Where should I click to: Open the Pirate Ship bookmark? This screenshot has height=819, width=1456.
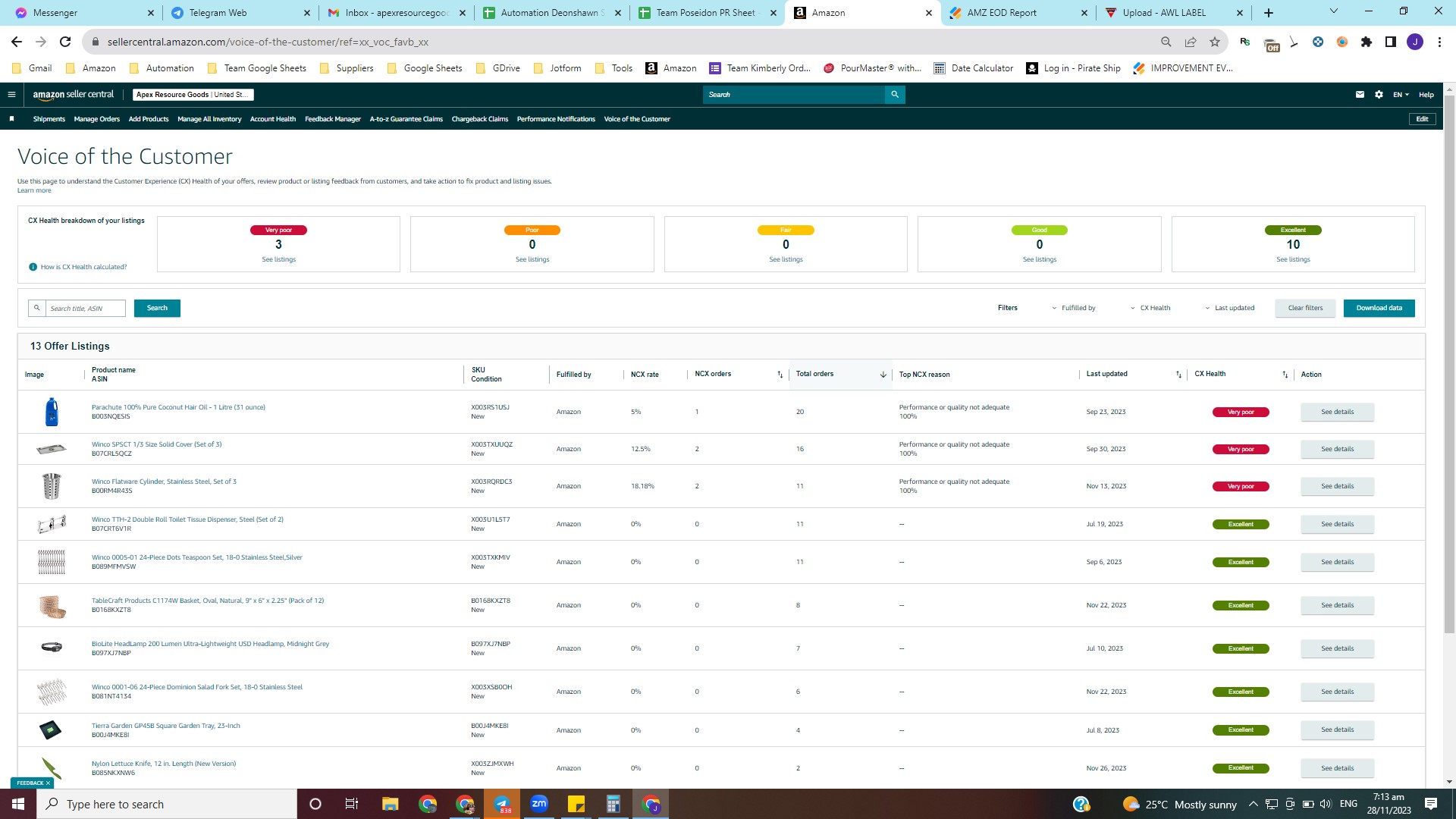pyautogui.click(x=1073, y=68)
